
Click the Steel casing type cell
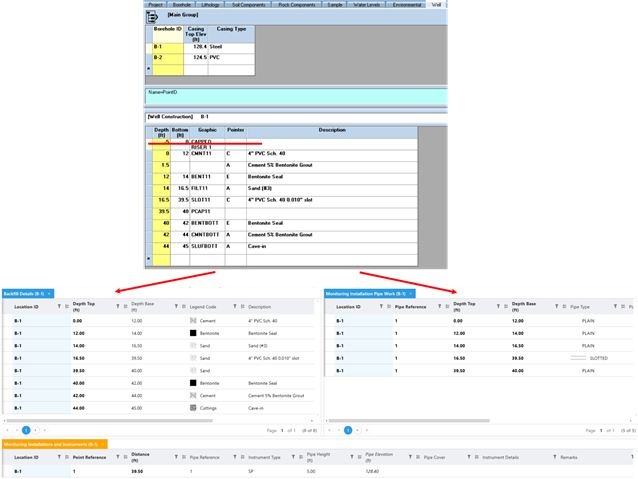(x=232, y=47)
